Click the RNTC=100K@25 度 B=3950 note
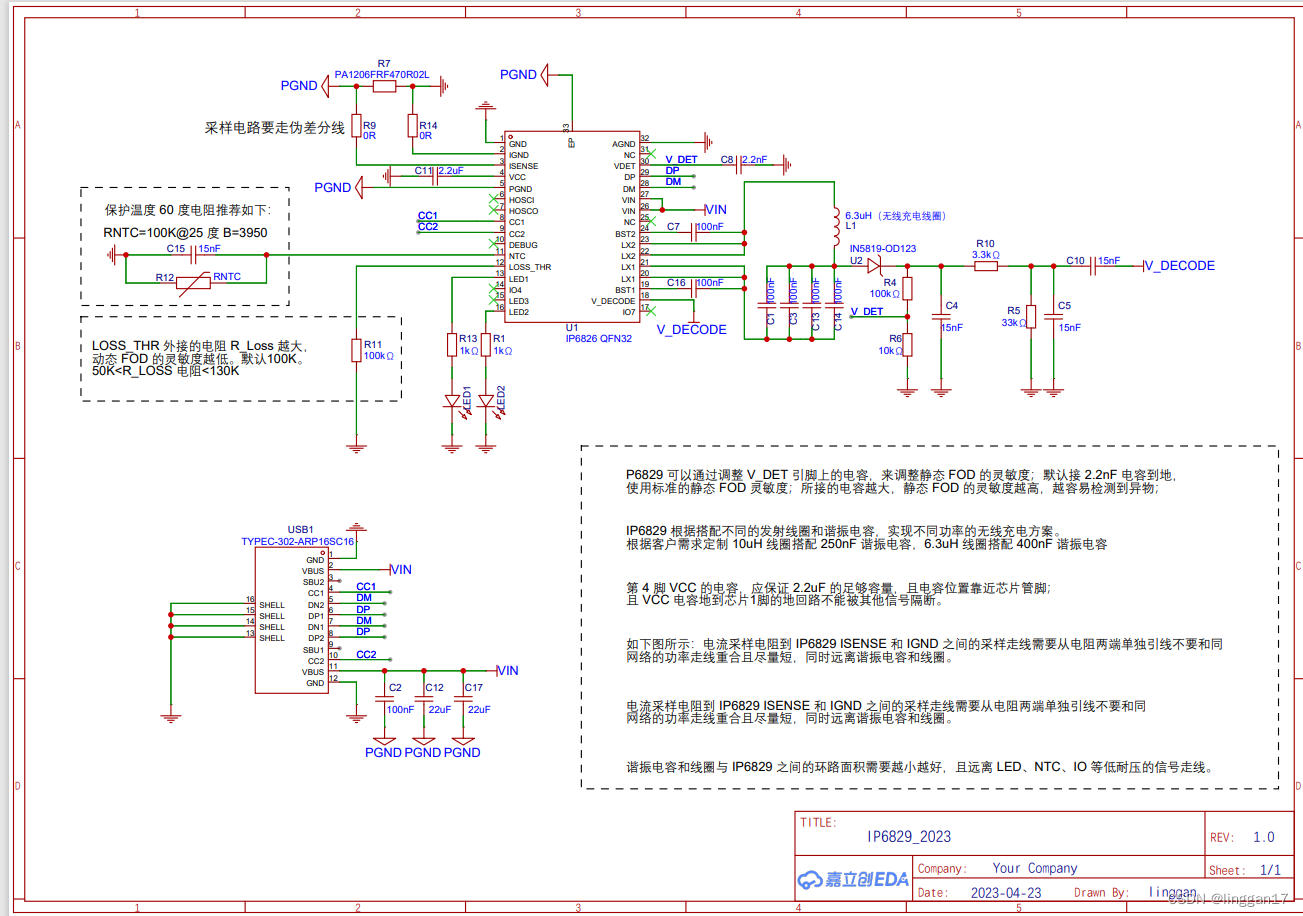Viewport: 1303px width, 916px height. tap(185, 232)
